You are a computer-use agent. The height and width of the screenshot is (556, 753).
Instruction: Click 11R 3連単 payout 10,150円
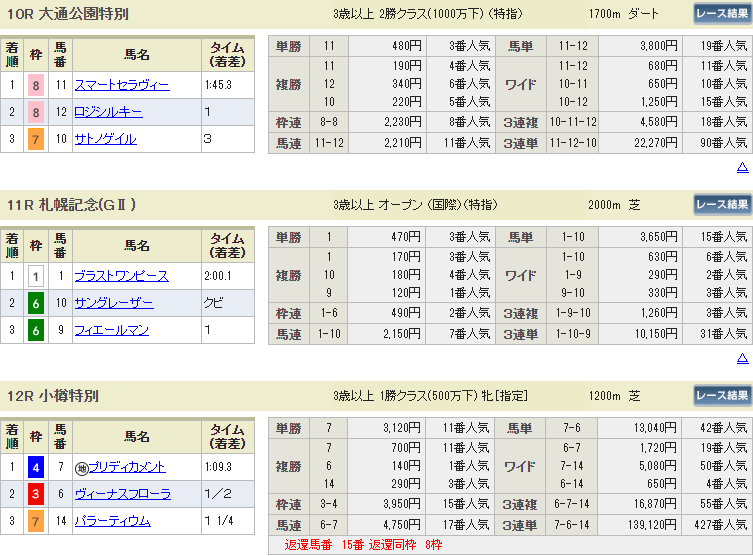click(x=656, y=334)
